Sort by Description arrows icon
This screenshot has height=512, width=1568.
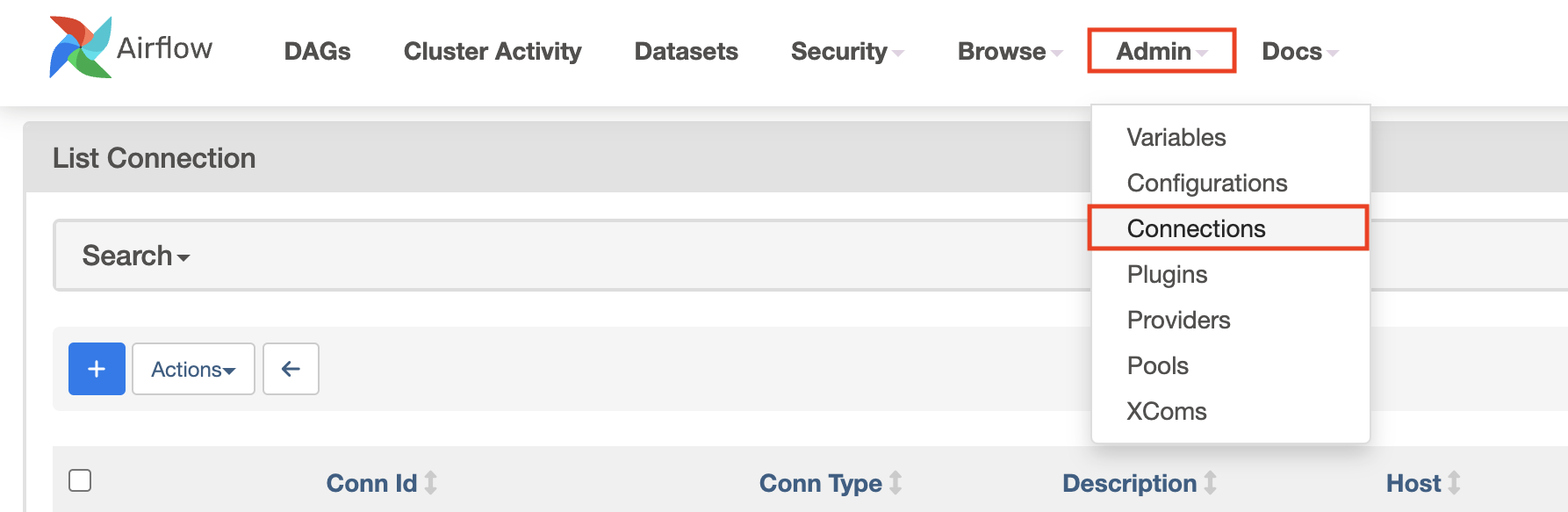point(1210,483)
